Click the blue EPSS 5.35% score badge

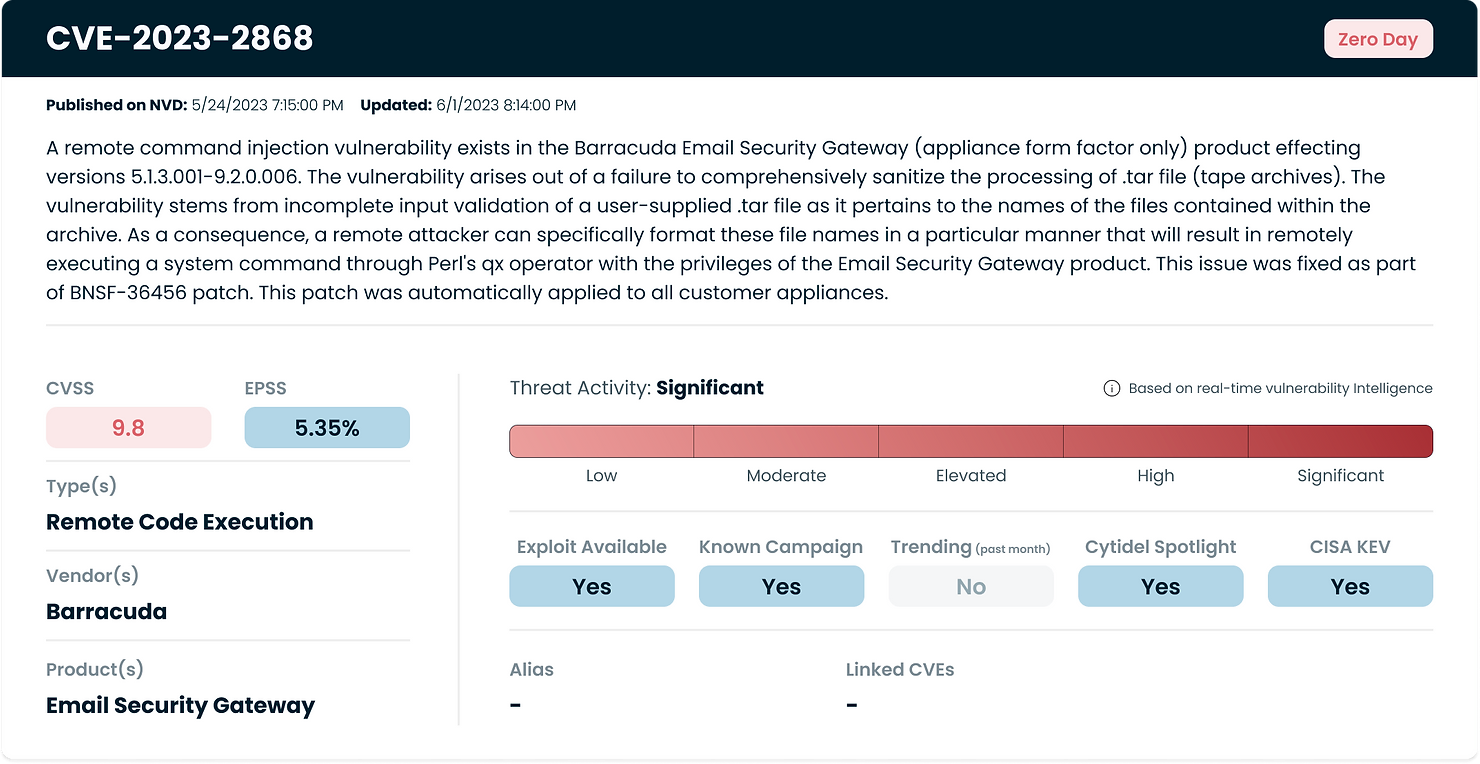[x=327, y=427]
